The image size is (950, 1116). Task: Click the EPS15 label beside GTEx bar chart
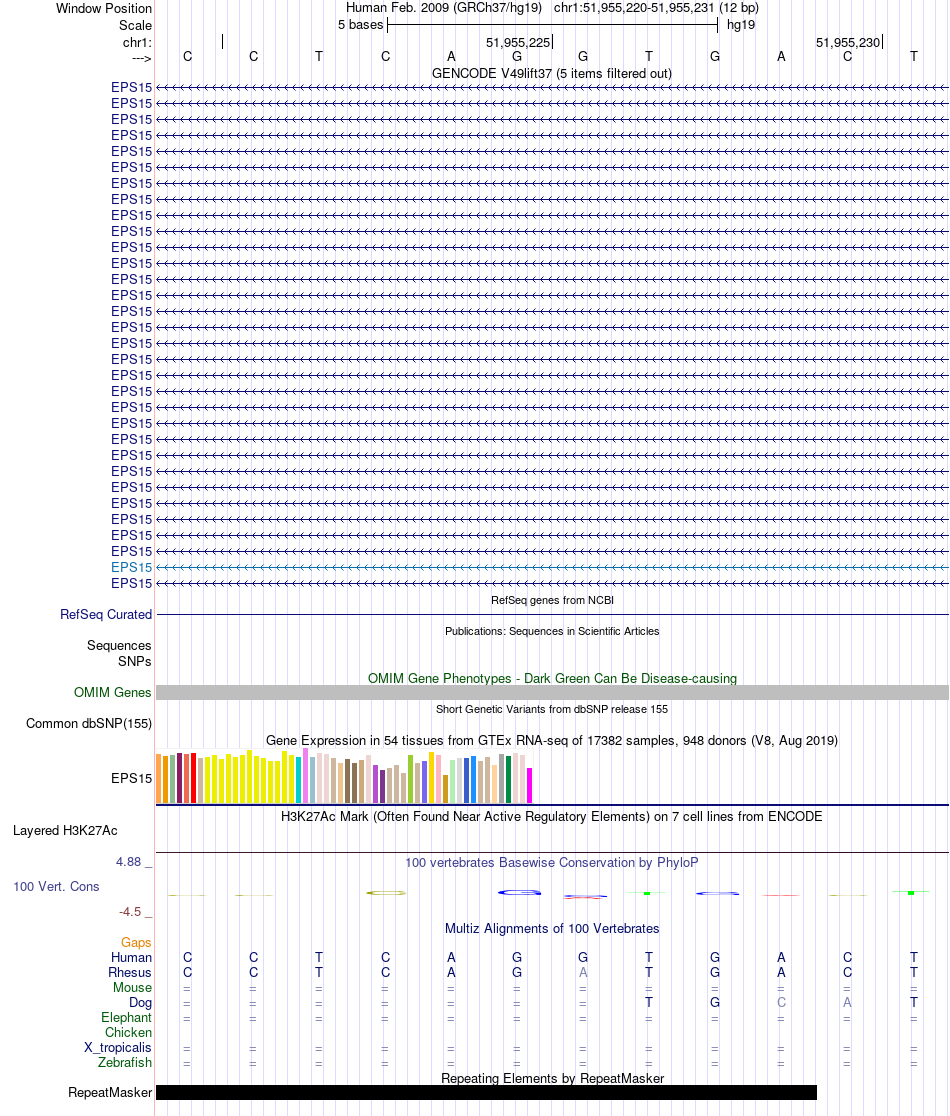132,778
